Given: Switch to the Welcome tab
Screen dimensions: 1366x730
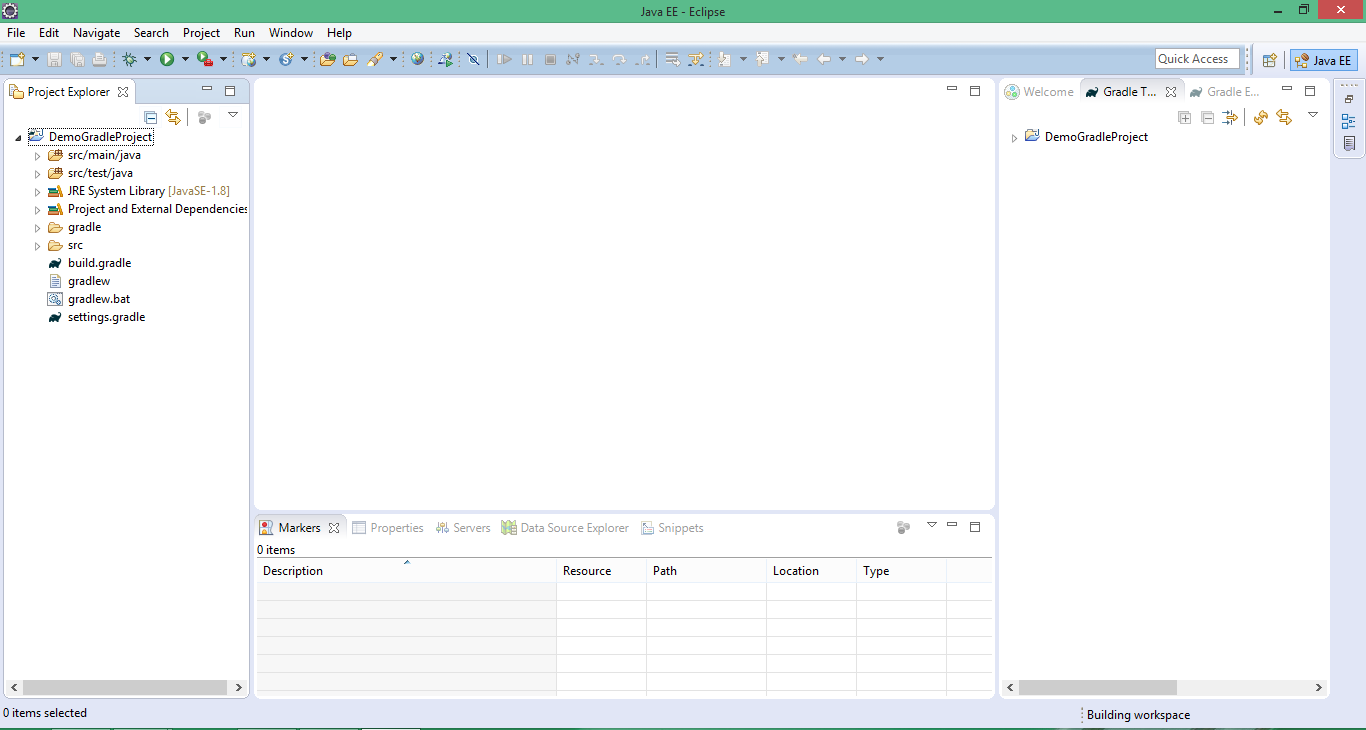Looking at the screenshot, I should coord(1039,92).
